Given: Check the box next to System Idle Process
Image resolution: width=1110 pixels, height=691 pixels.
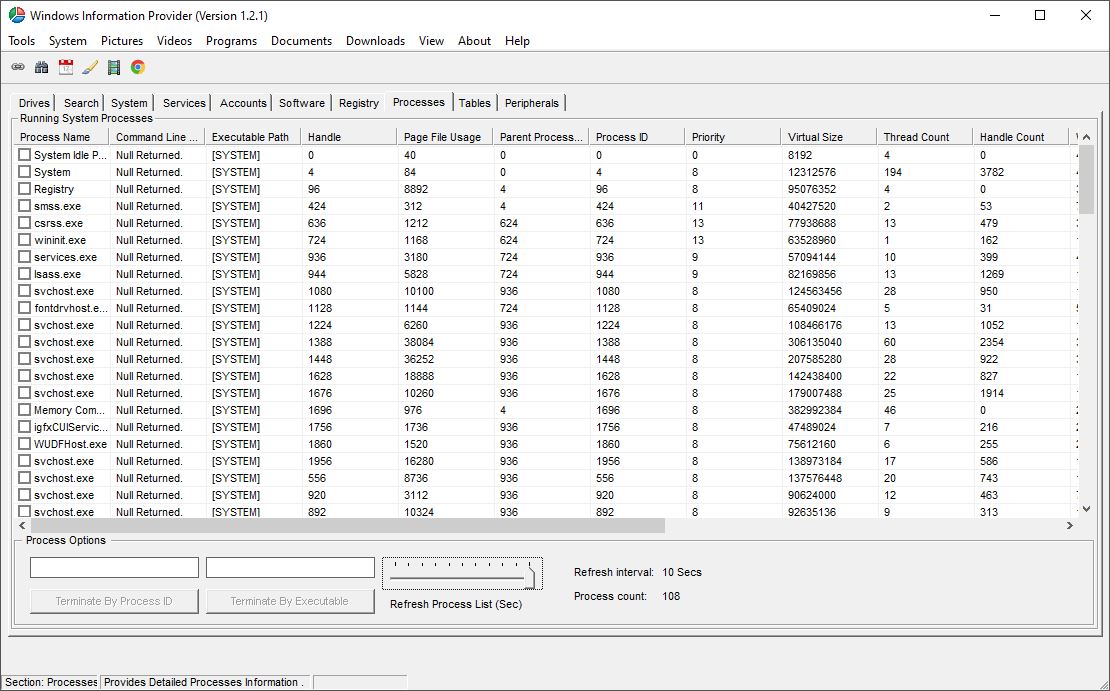Looking at the screenshot, I should (24, 154).
